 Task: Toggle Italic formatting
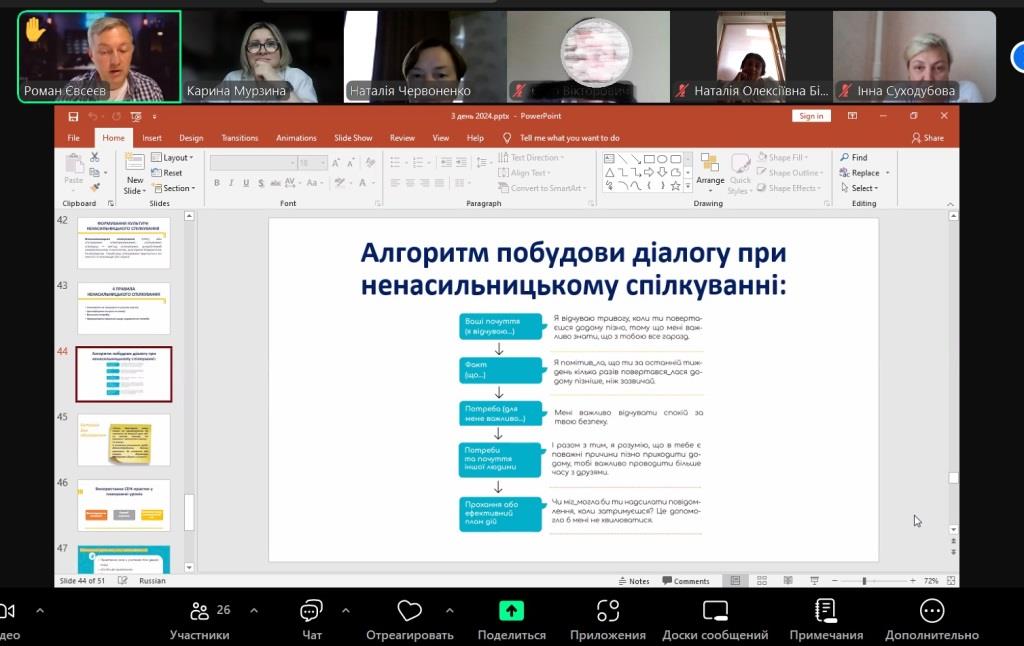[x=231, y=183]
